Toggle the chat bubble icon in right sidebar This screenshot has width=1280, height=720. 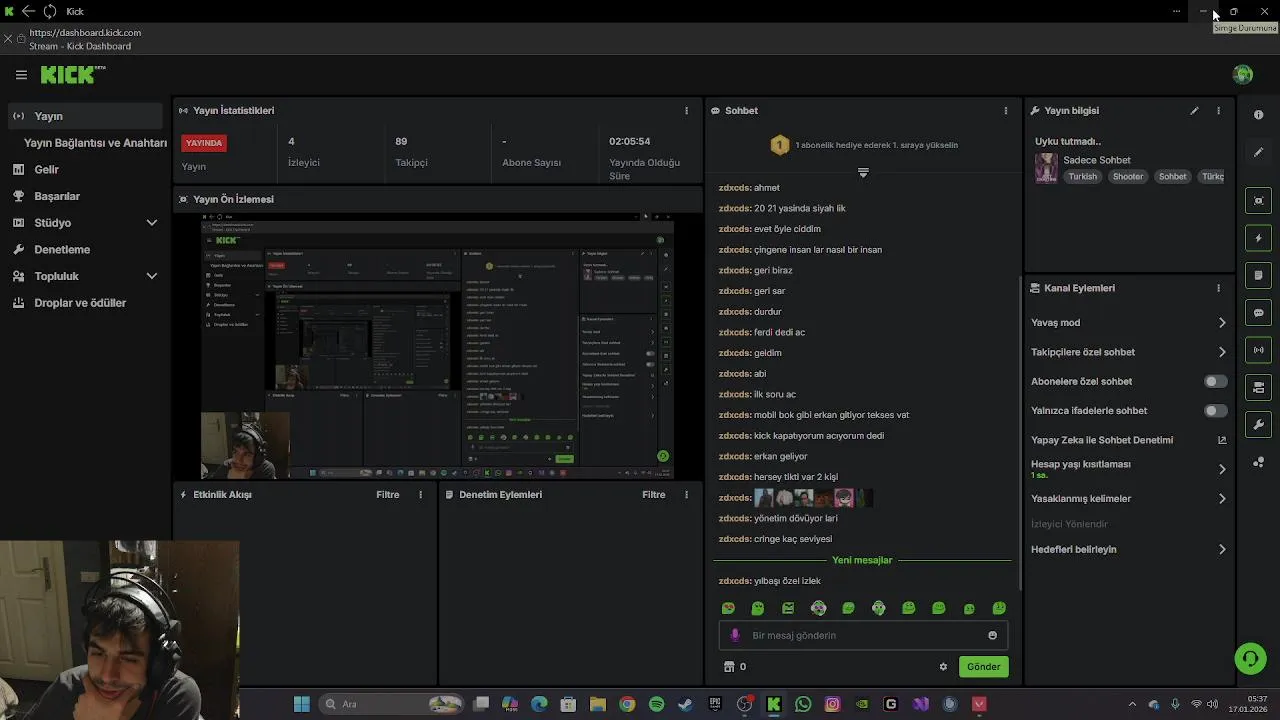pos(1259,313)
